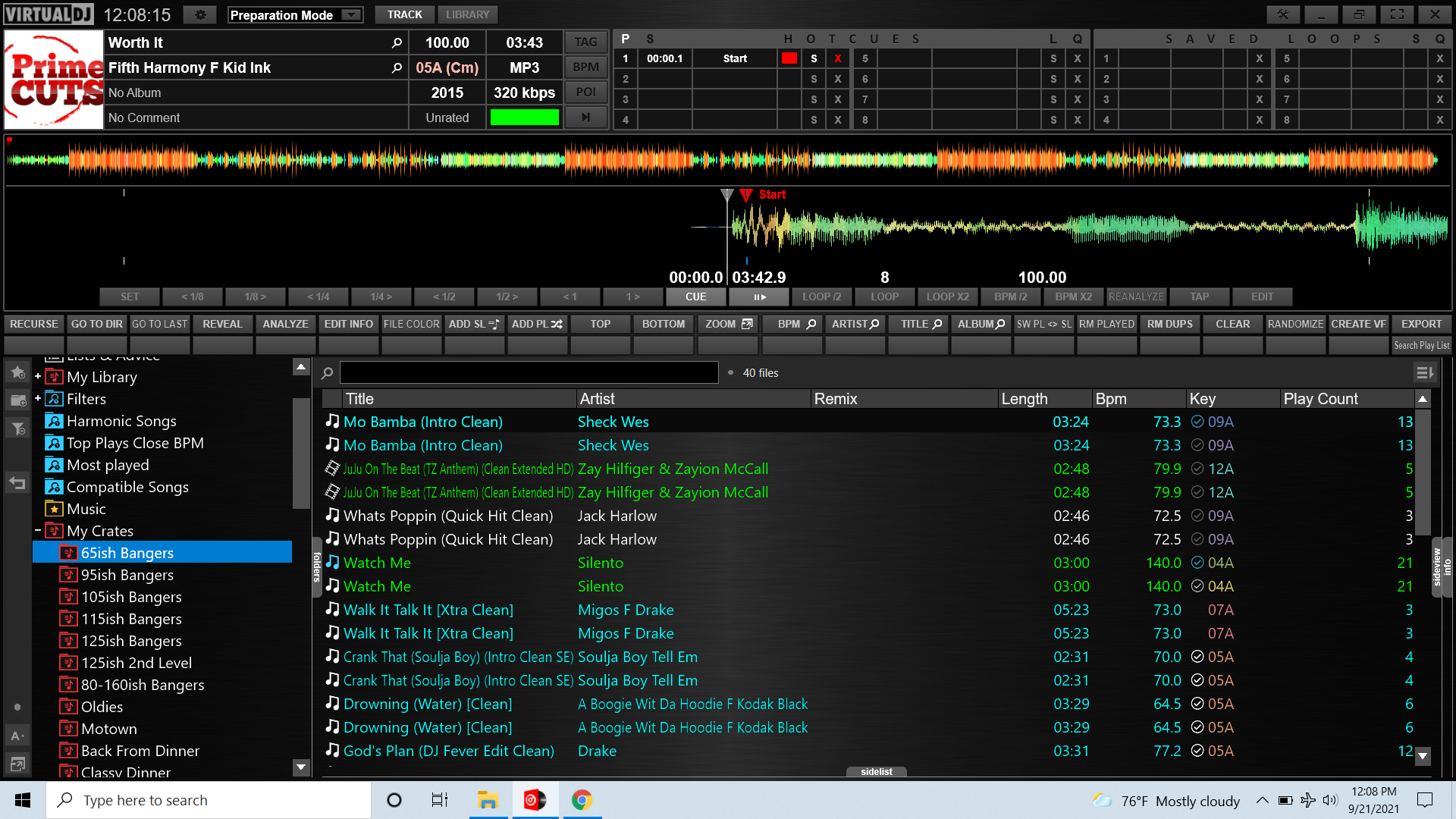
Task: Click the filter folder sidebar icon
Action: coord(17,428)
